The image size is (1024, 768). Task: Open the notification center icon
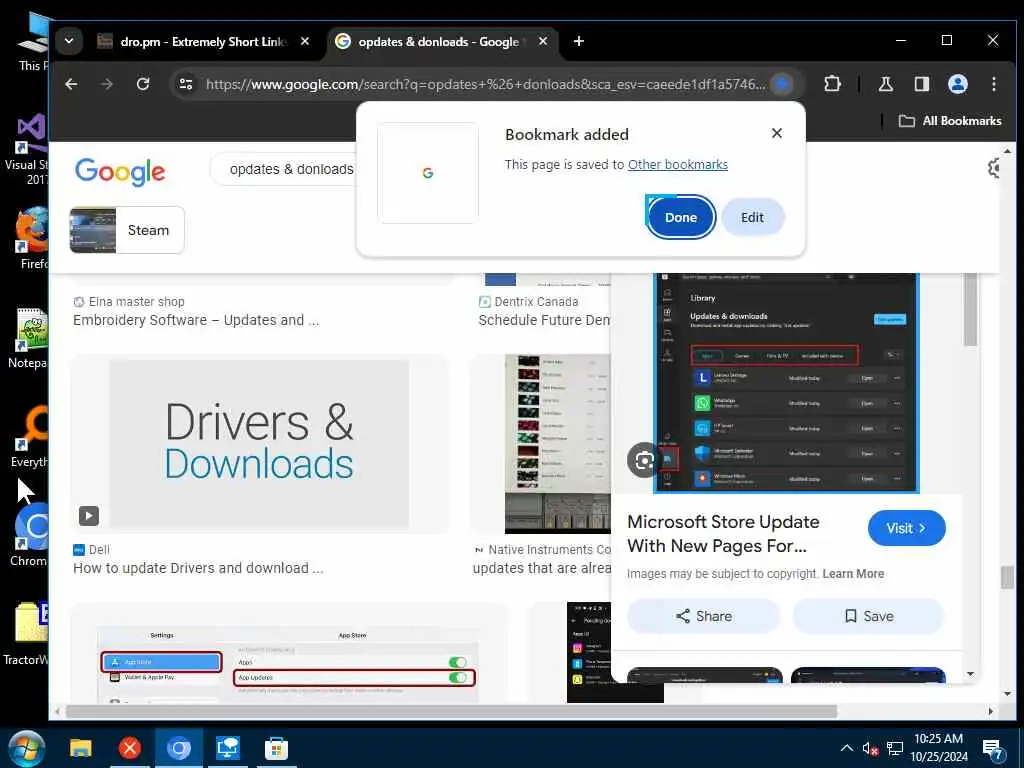click(993, 750)
